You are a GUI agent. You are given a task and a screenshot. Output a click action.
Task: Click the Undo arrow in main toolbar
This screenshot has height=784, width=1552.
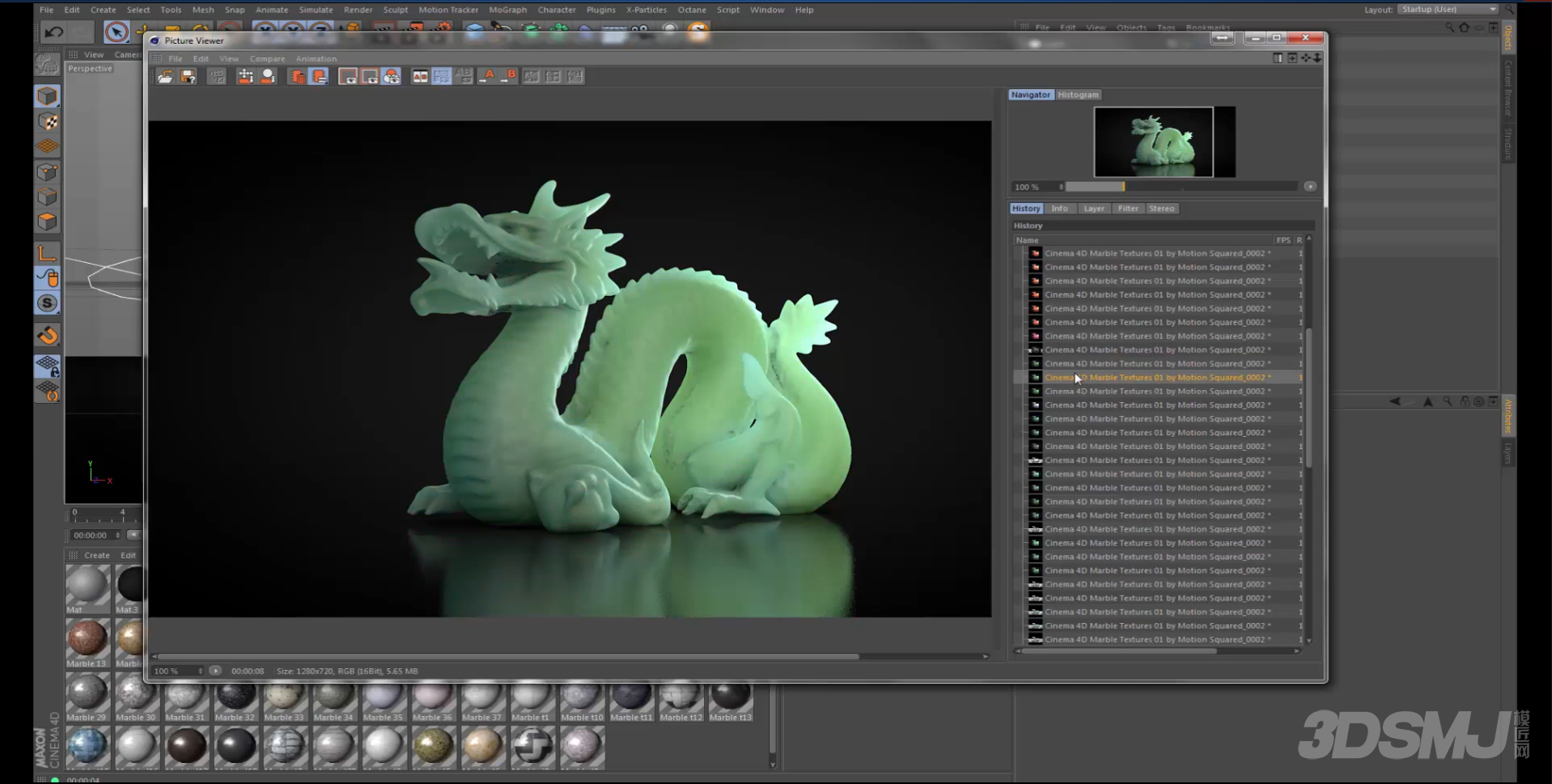pyautogui.click(x=53, y=32)
